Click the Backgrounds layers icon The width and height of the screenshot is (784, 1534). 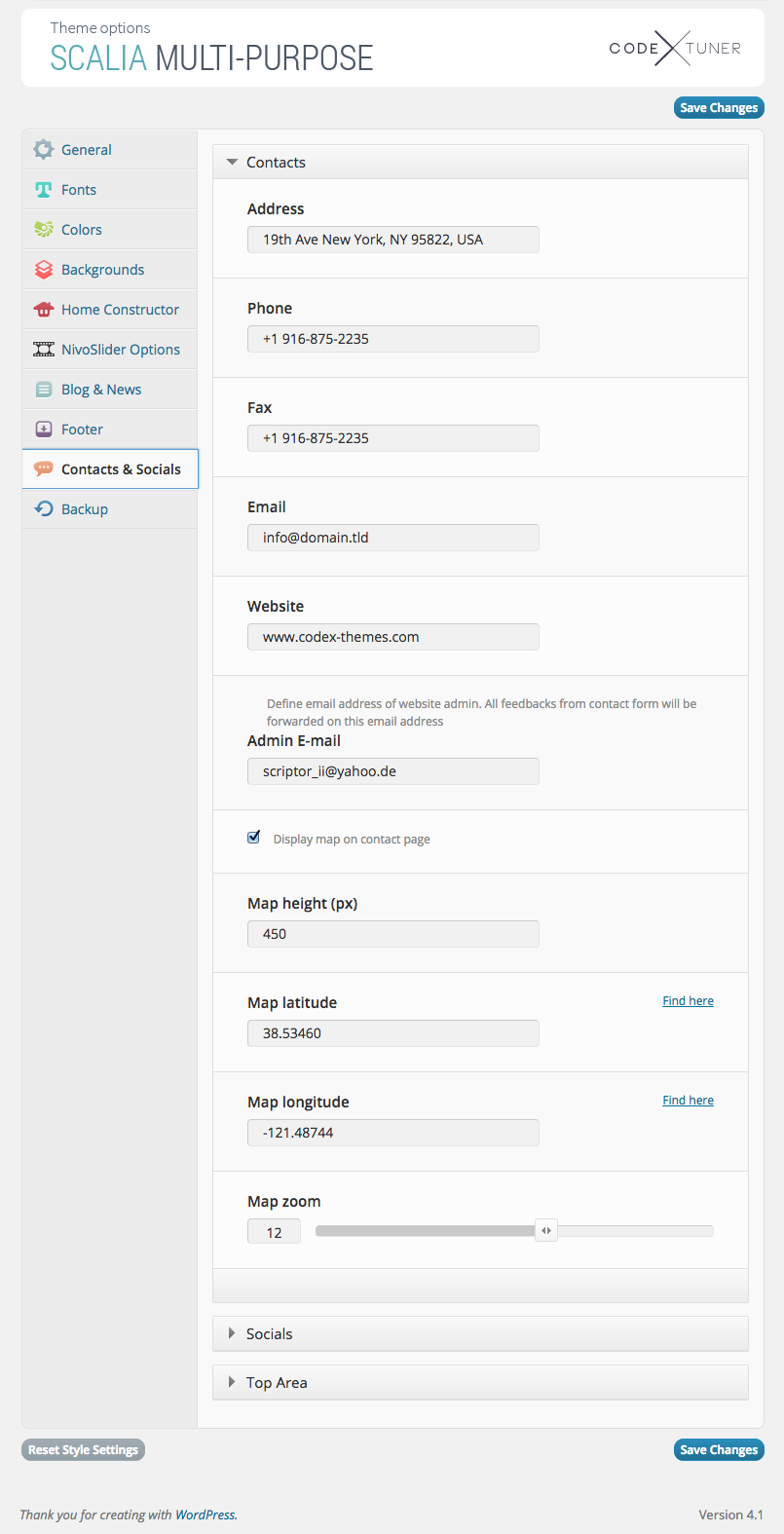[x=43, y=270]
